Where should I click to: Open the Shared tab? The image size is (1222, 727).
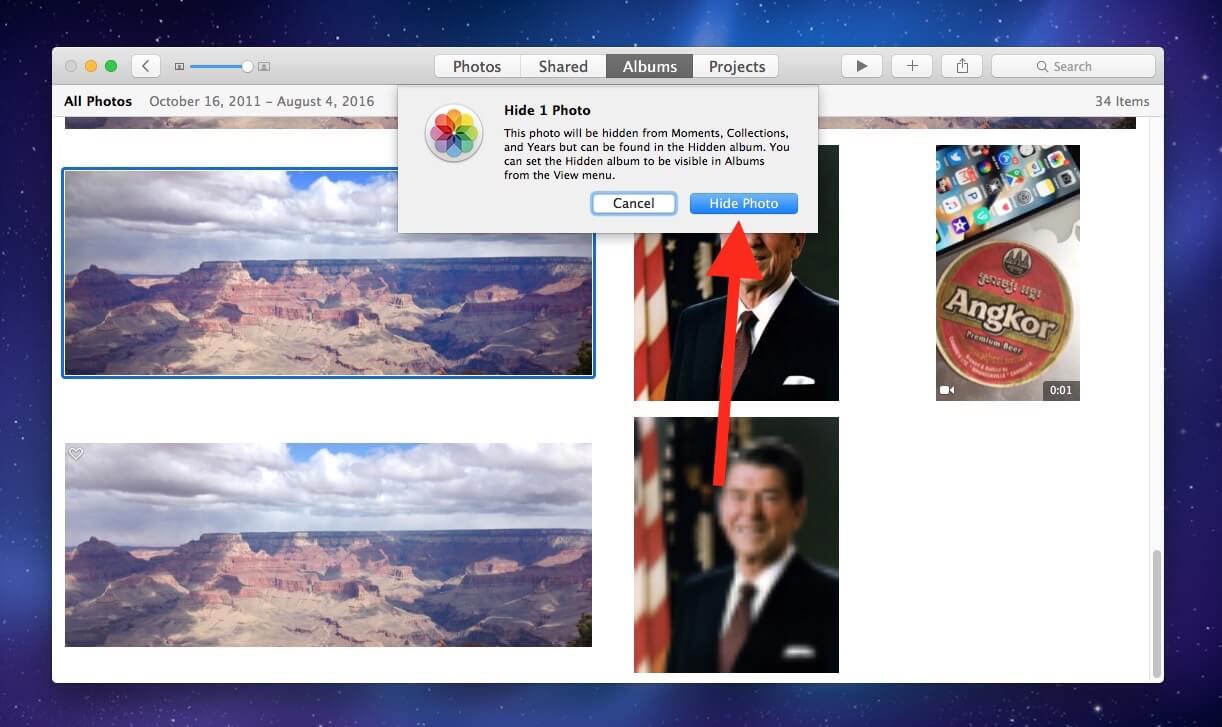click(x=563, y=66)
